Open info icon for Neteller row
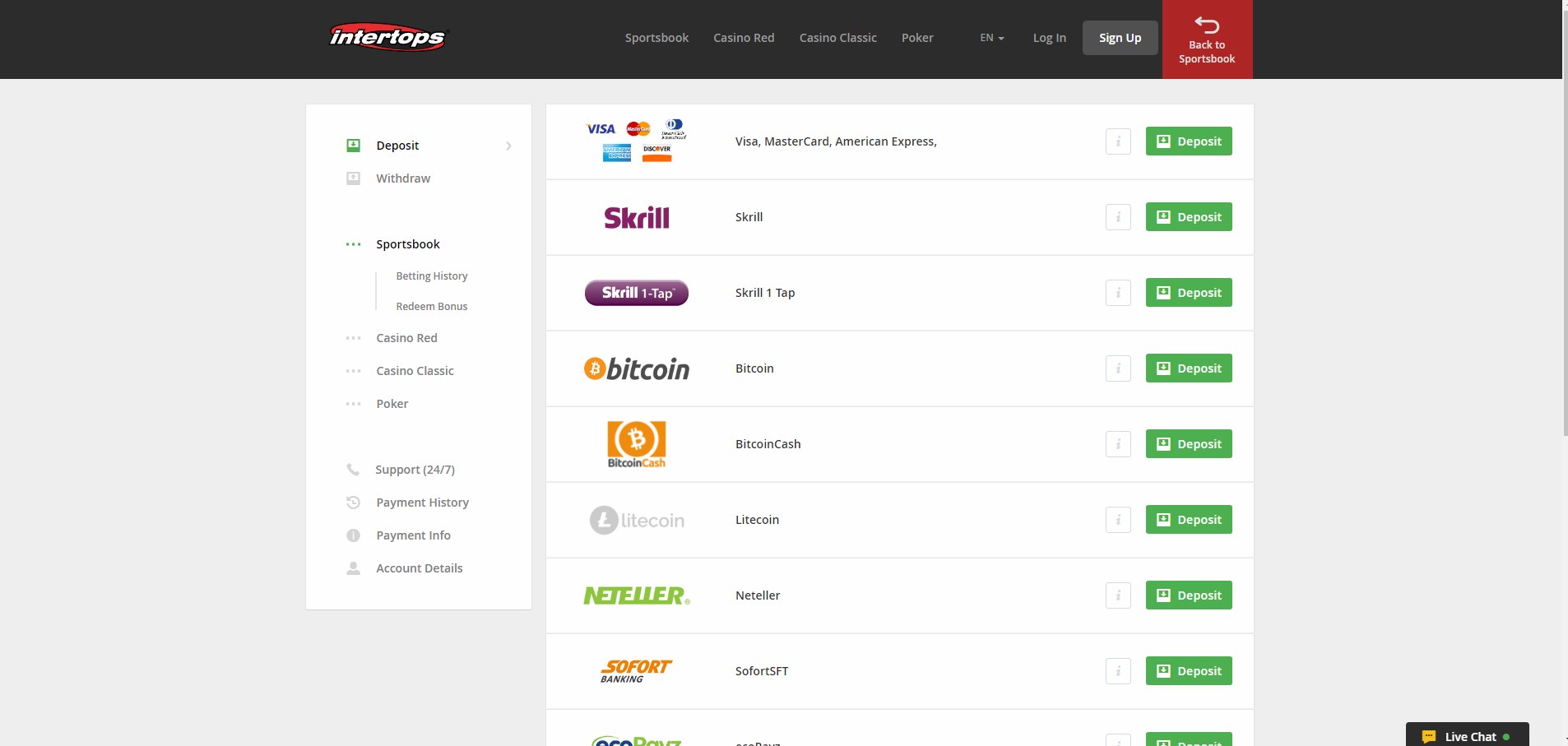The image size is (1568, 746). click(1118, 595)
